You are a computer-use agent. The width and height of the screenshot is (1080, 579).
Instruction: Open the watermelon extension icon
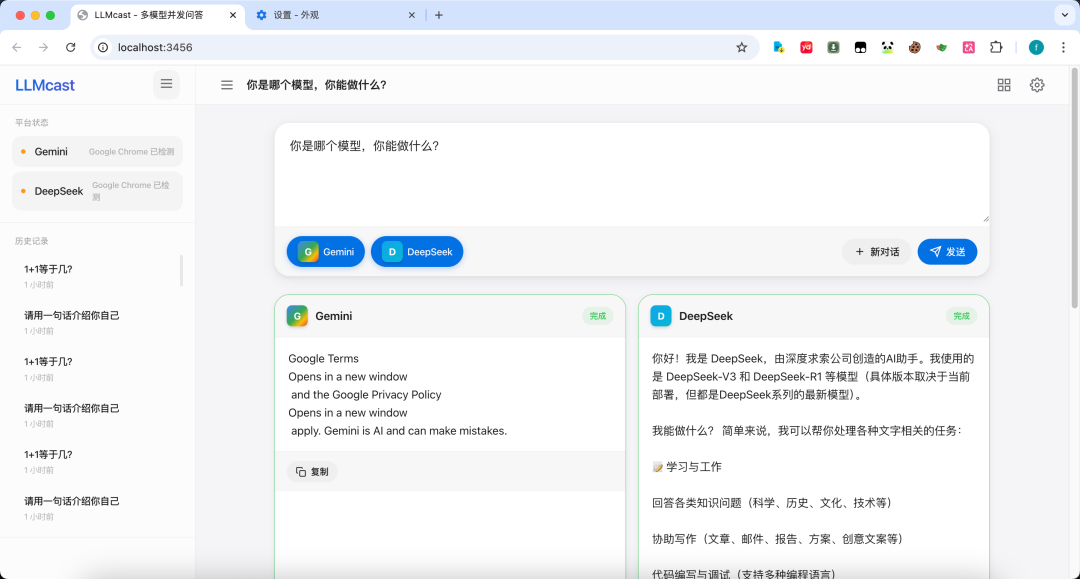click(942, 48)
